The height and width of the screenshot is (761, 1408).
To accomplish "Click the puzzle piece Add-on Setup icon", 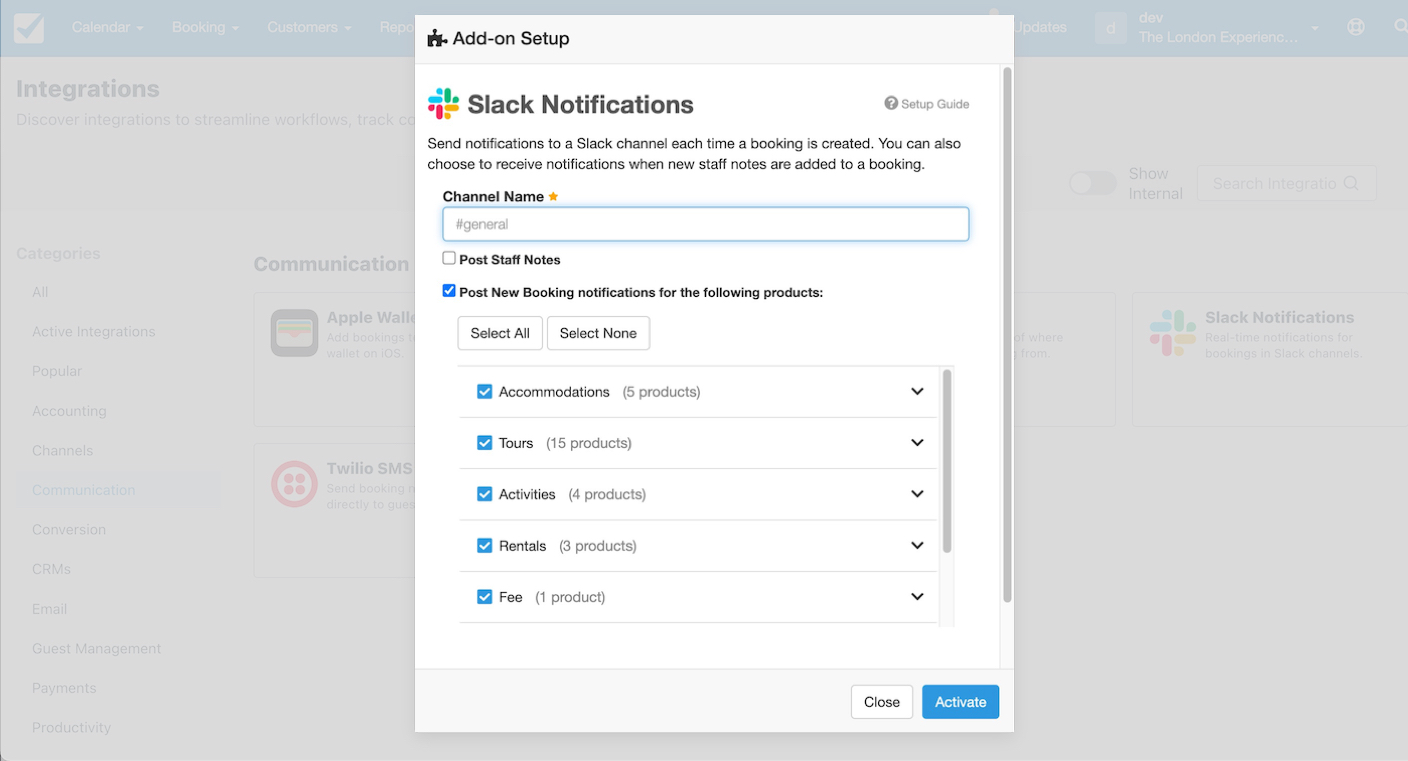I will pos(437,39).
